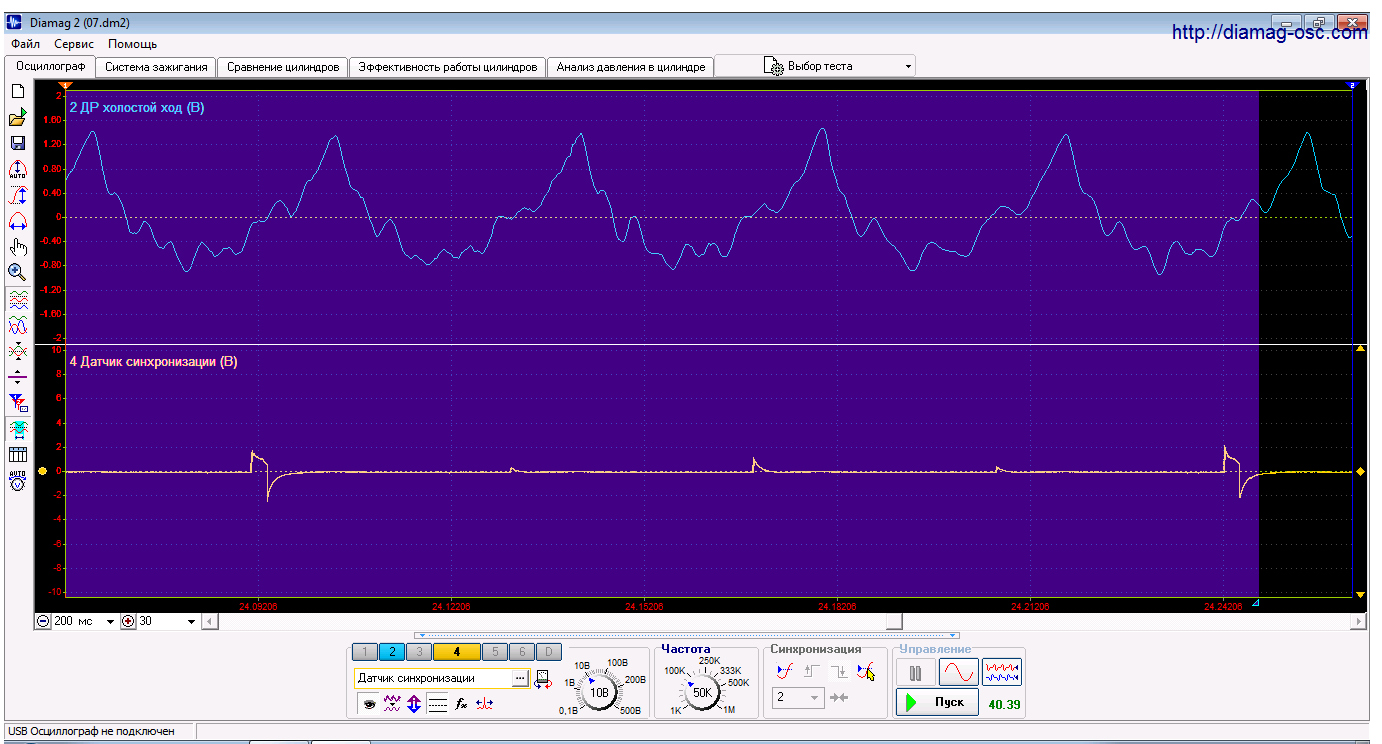1382x744 pixels.
Task: Toggle the dashed line style icon
Action: tap(437, 704)
